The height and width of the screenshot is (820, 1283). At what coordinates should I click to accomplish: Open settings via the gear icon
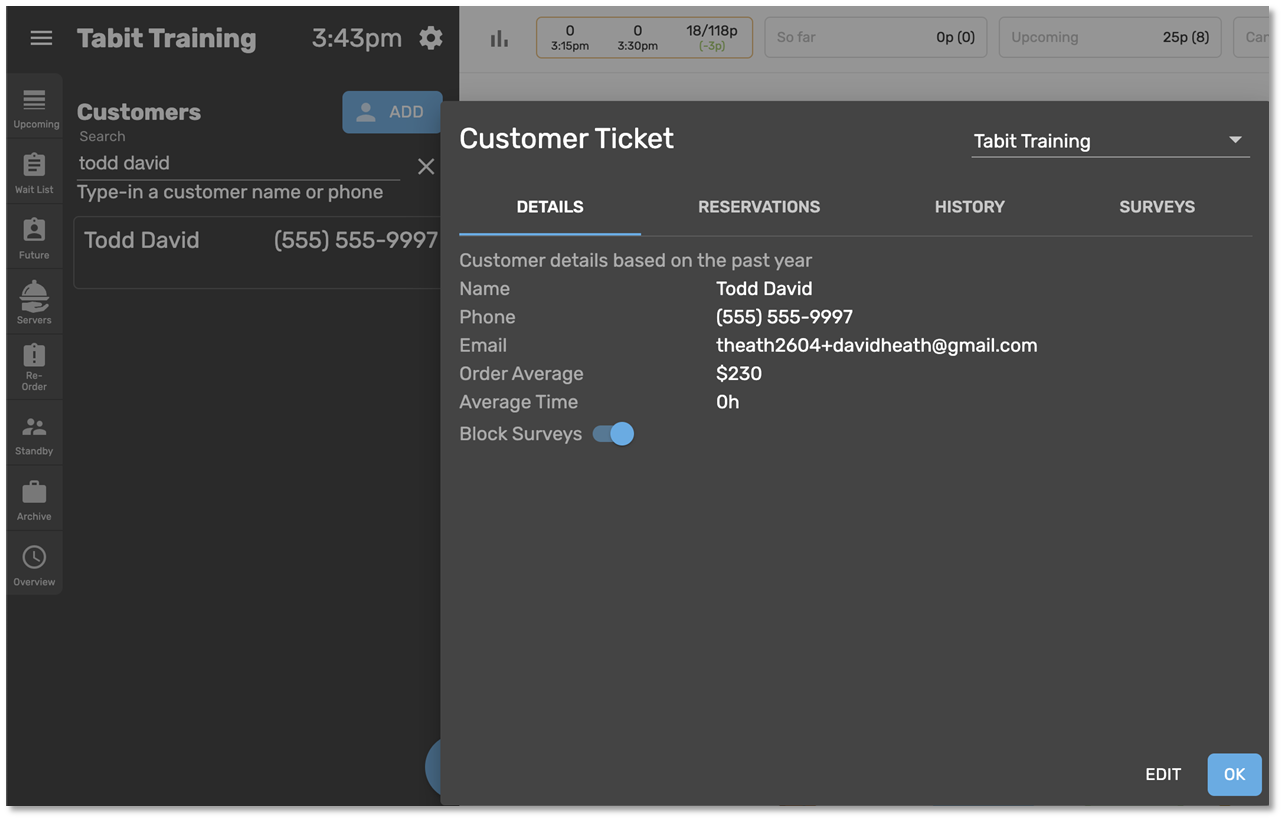point(430,38)
